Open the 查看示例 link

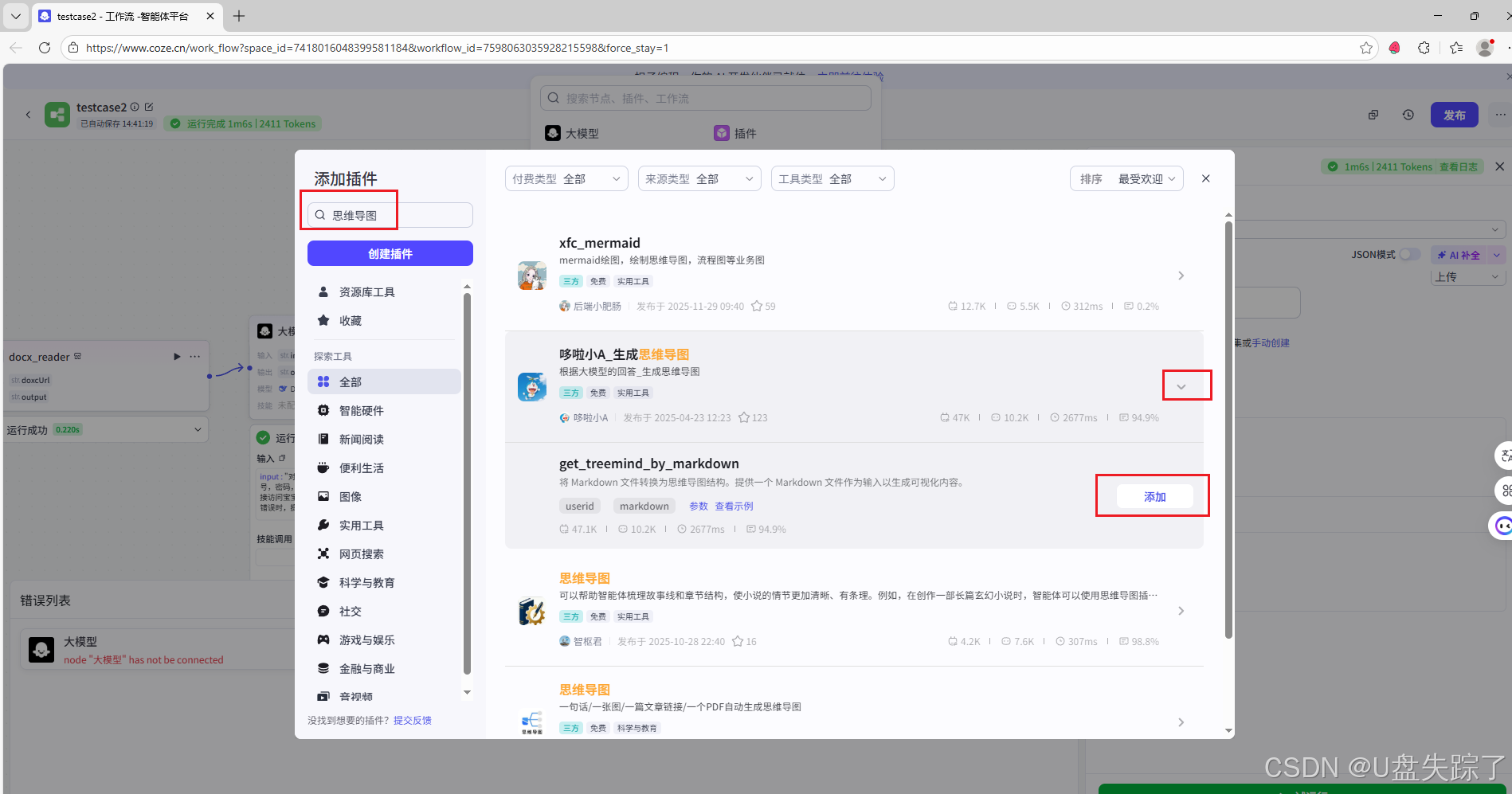click(x=734, y=507)
